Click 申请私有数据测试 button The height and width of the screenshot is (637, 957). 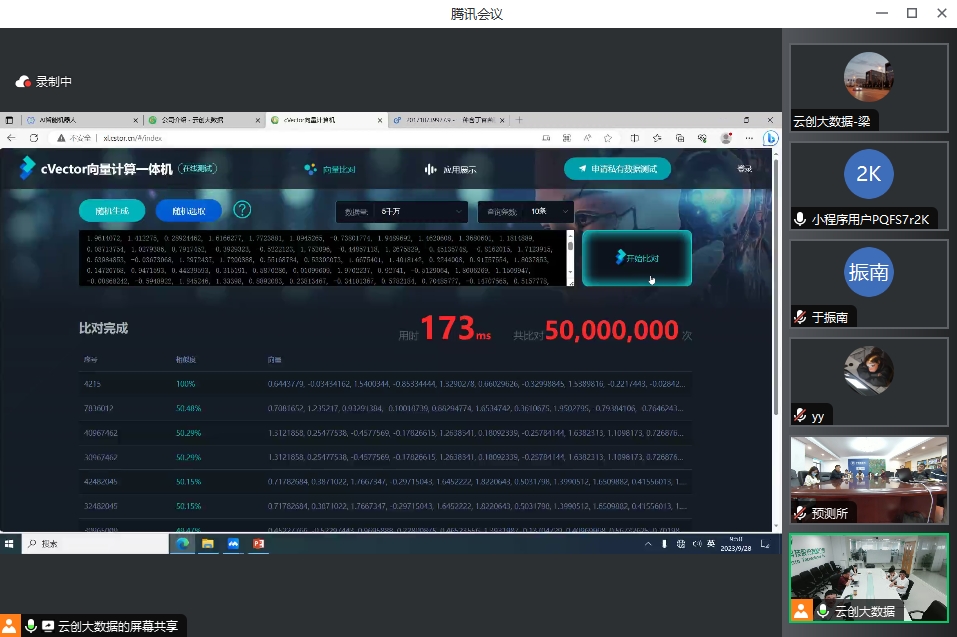click(x=617, y=169)
